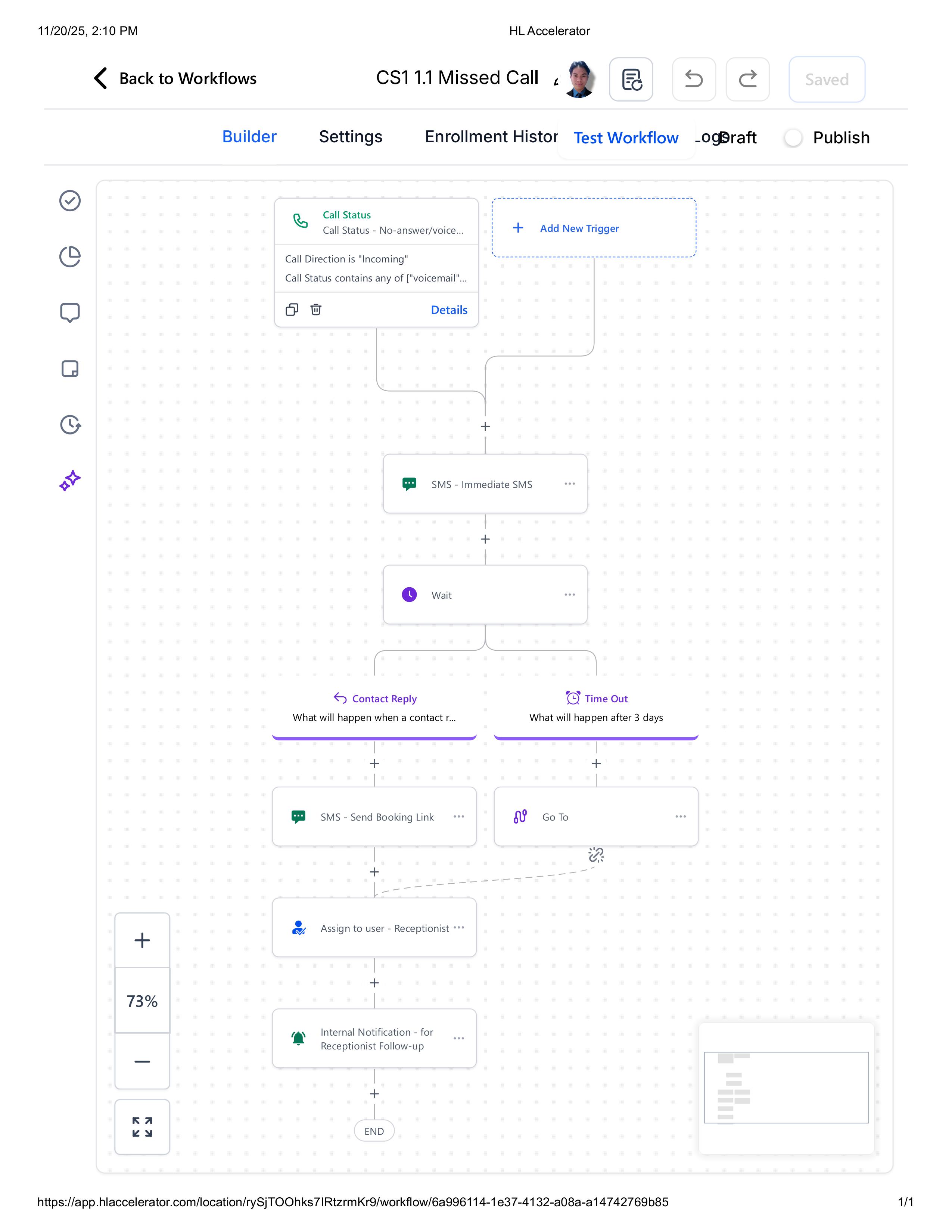Toggle the Draft/Publish switch
The width and height of the screenshot is (952, 1232).
(794, 138)
